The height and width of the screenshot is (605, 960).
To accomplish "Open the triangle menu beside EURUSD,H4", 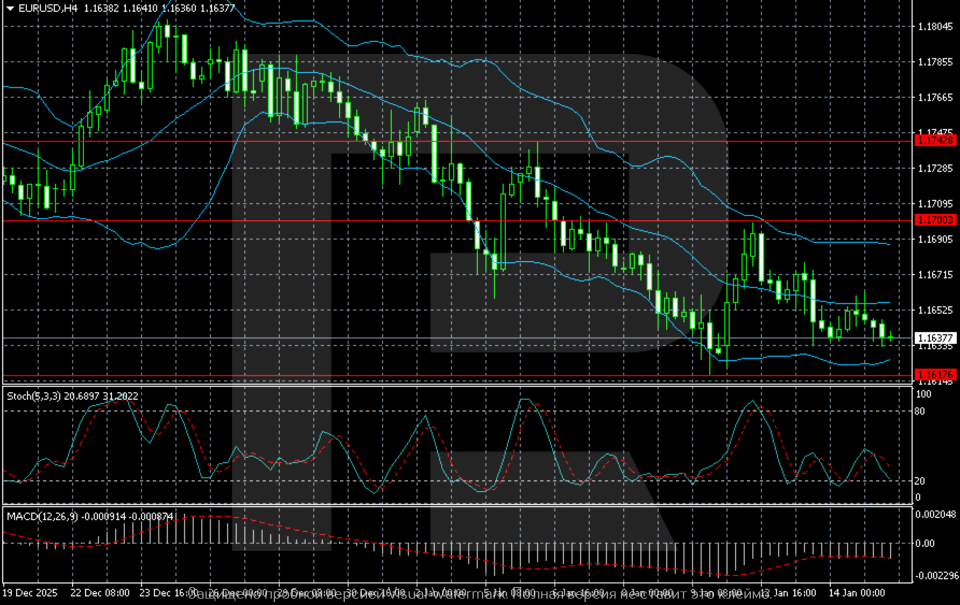I will point(8,8).
